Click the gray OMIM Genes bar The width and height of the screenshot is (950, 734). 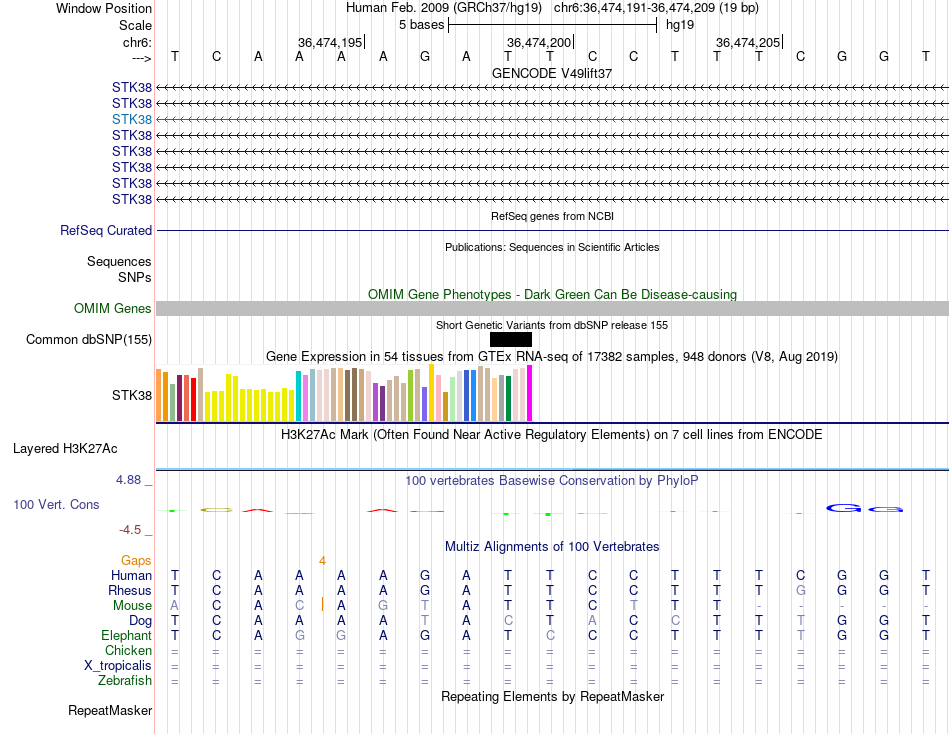552,309
